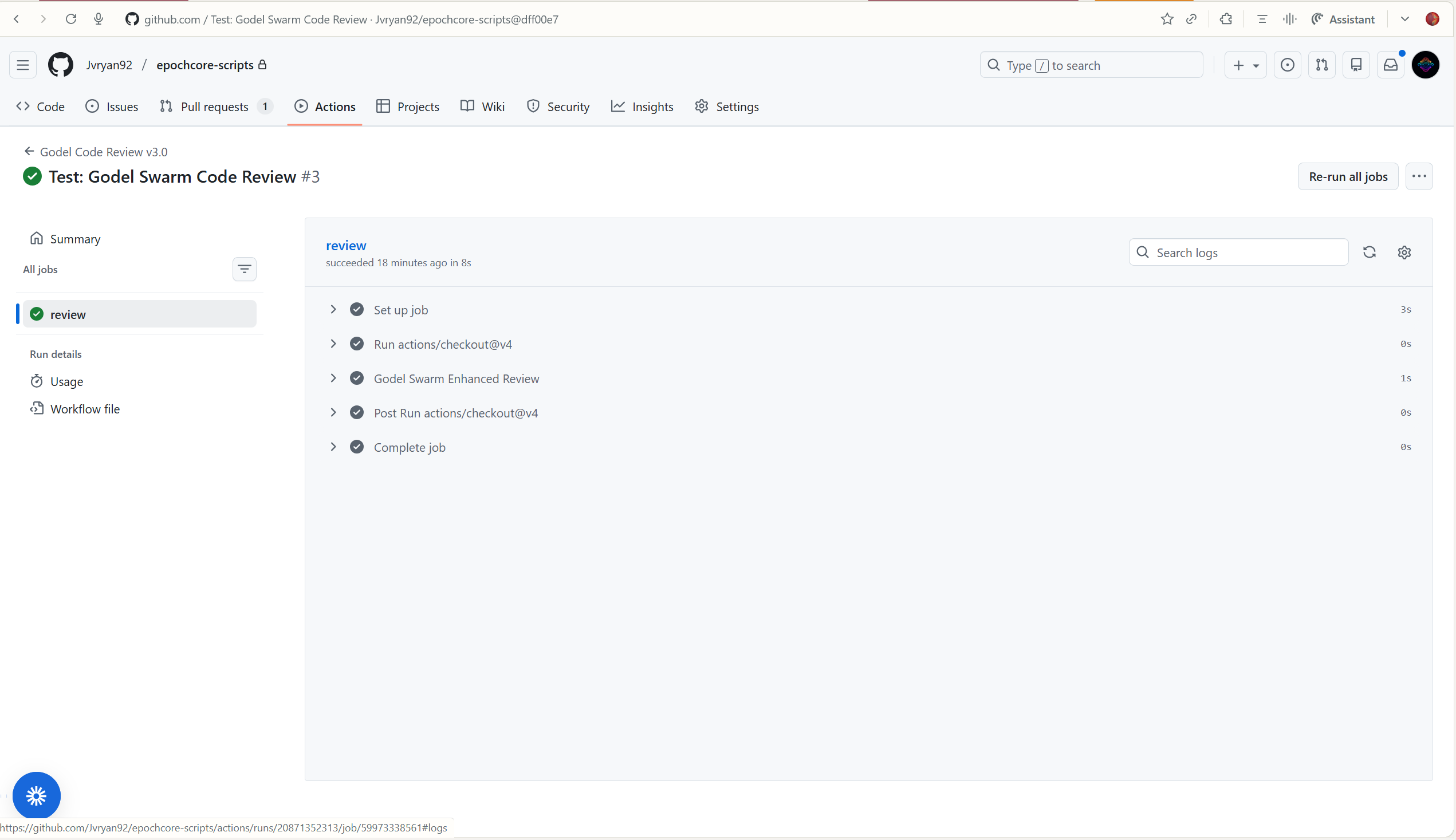The height and width of the screenshot is (840, 1456).
Task: Open the Workflow file
Action: [85, 408]
